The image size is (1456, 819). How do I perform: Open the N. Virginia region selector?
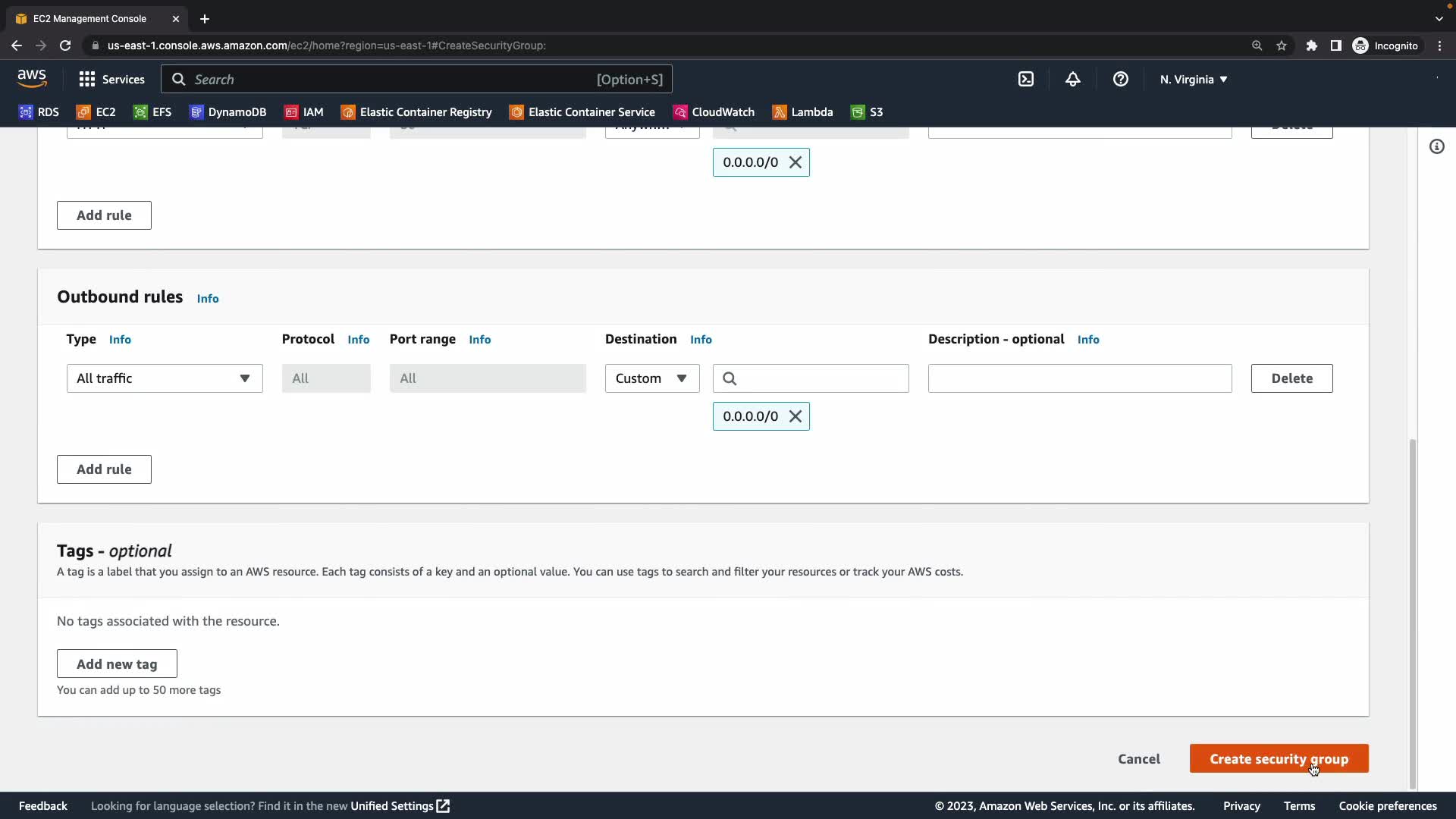coord(1193,79)
